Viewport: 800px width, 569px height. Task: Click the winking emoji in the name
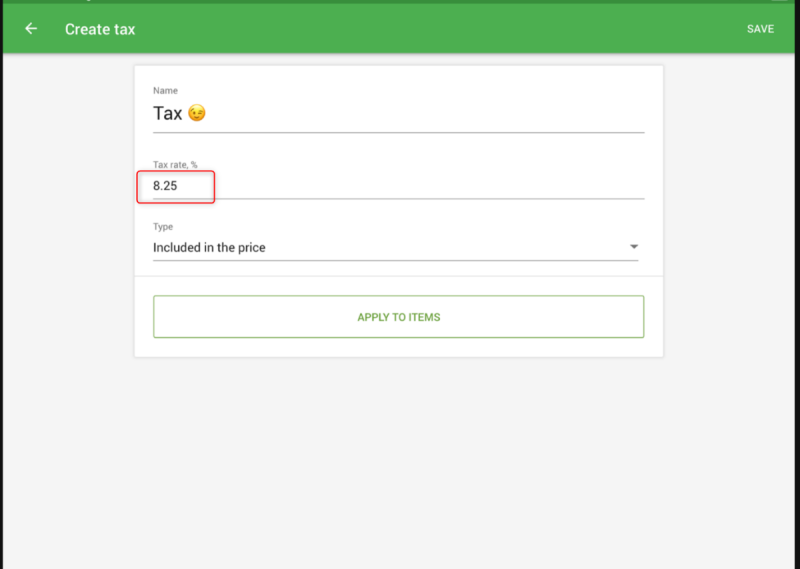click(x=197, y=114)
